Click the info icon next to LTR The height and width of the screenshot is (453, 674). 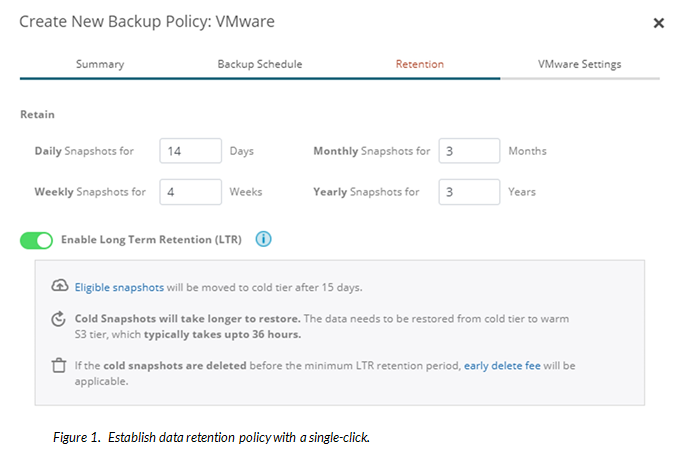[x=264, y=240]
